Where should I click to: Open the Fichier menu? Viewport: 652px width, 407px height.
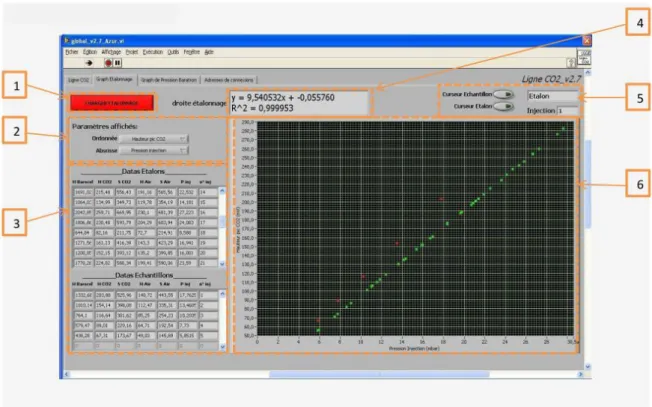72,52
